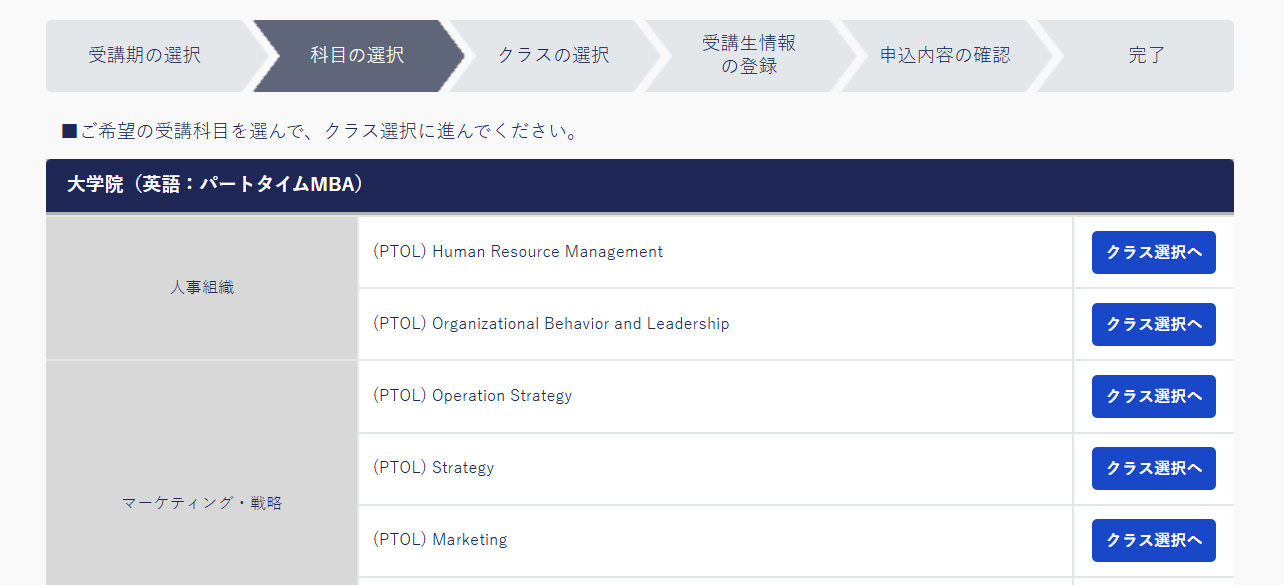The width and height of the screenshot is (1284, 585).
Task: Open the クラスの選択 step
Action: [553, 56]
